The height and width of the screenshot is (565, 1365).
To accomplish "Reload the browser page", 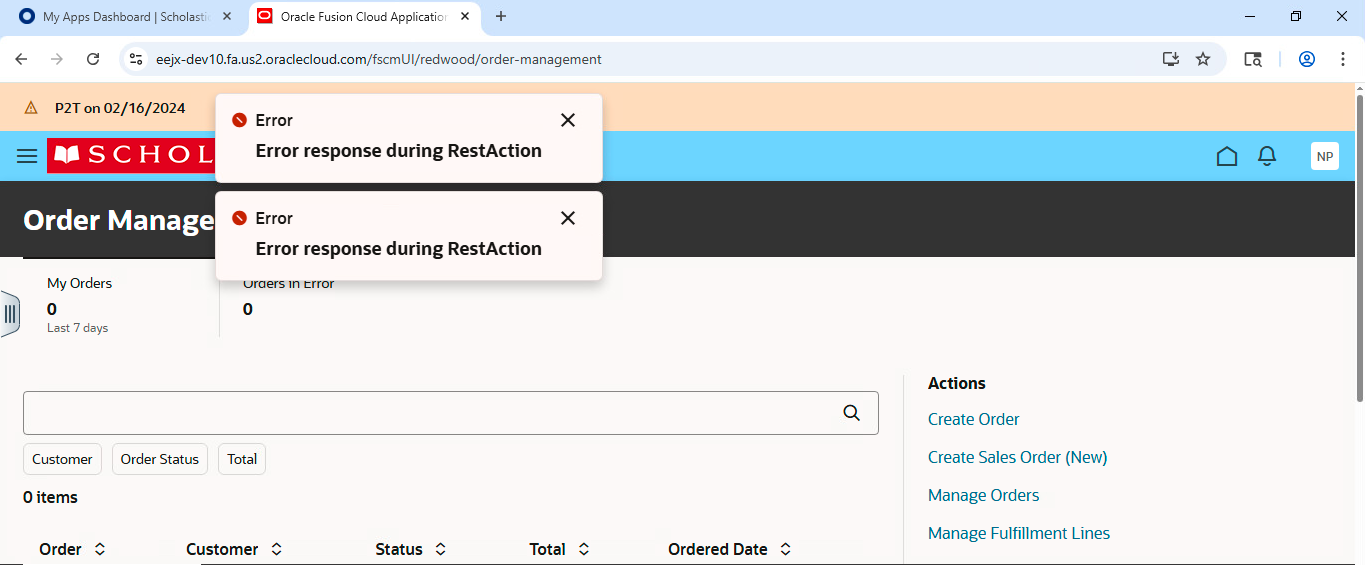I will coord(93,59).
